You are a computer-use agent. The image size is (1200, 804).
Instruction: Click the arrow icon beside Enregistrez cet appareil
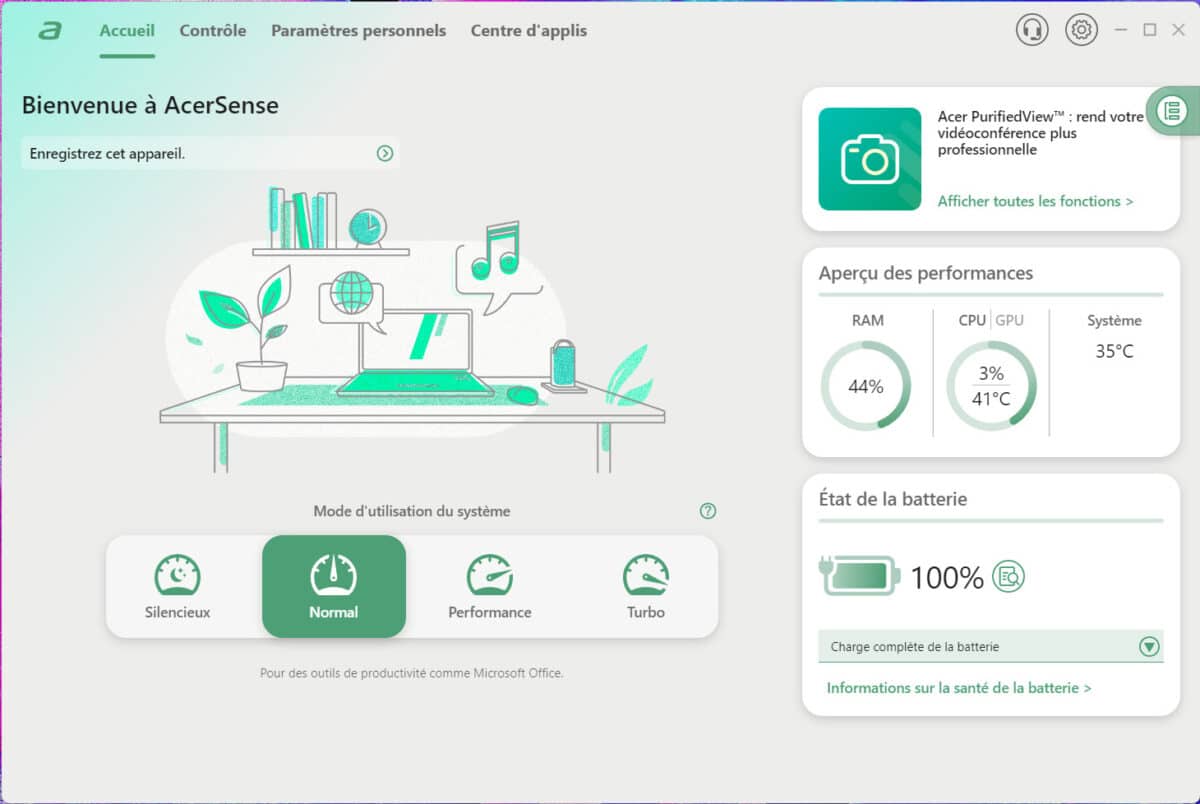pyautogui.click(x=385, y=153)
